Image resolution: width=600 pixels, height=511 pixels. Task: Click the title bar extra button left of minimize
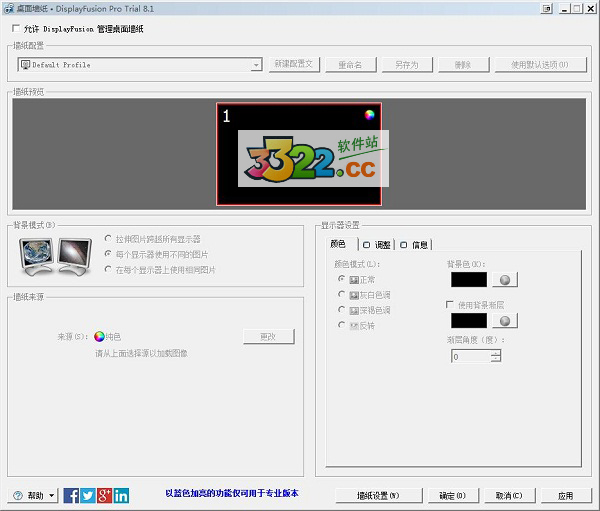click(547, 8)
